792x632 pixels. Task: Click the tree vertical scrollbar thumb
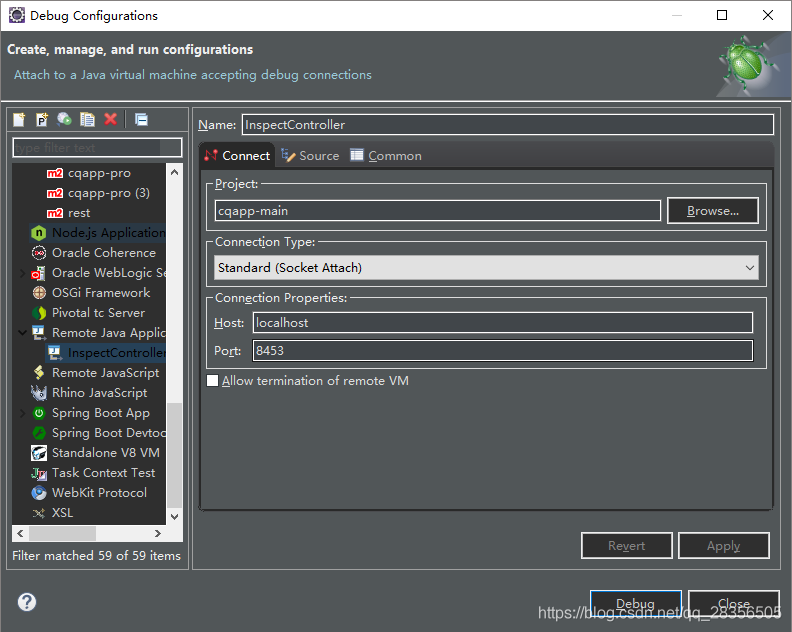[x=174, y=455]
